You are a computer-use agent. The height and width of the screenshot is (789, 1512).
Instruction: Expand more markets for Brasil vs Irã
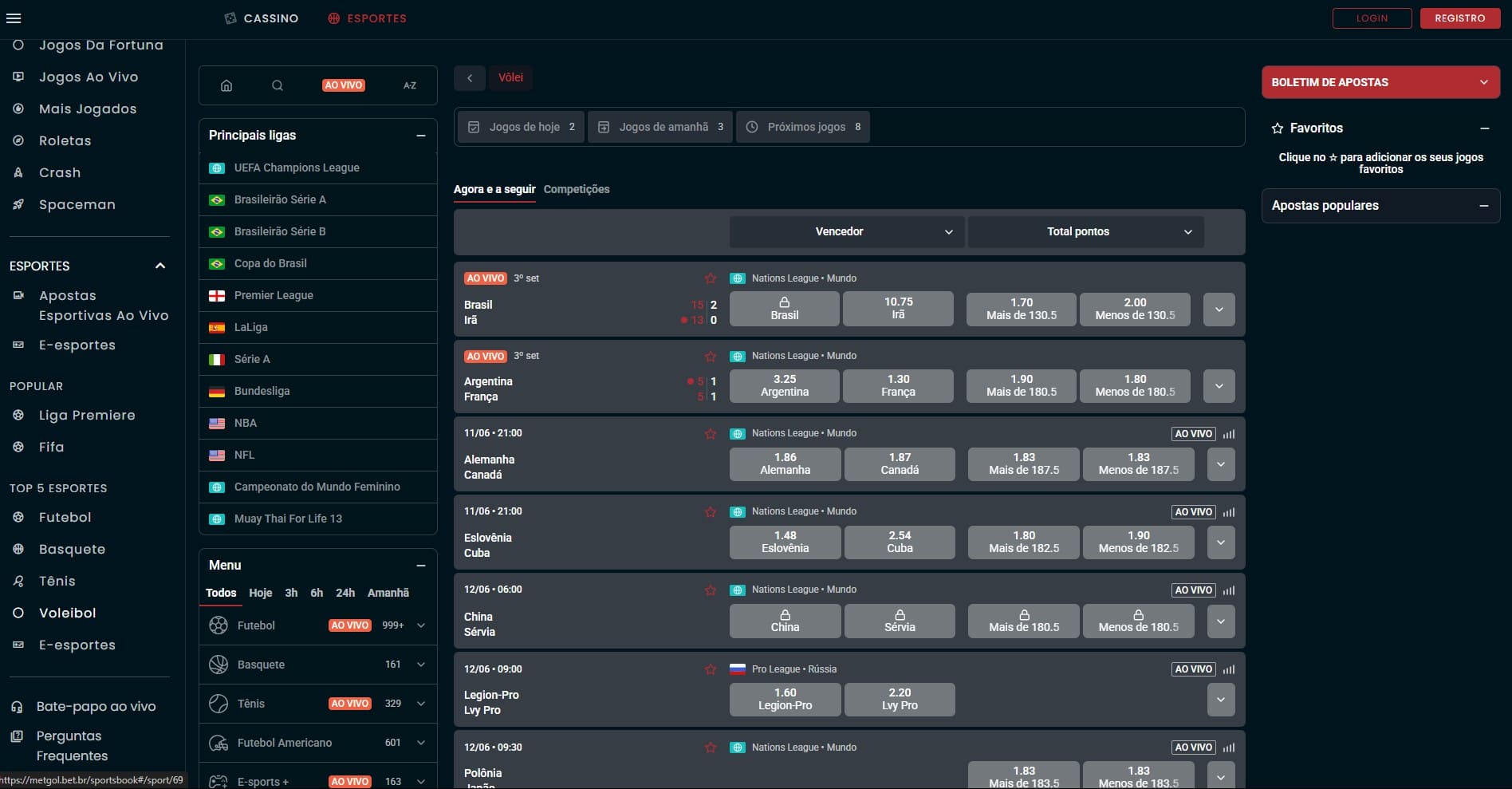pos(1219,310)
